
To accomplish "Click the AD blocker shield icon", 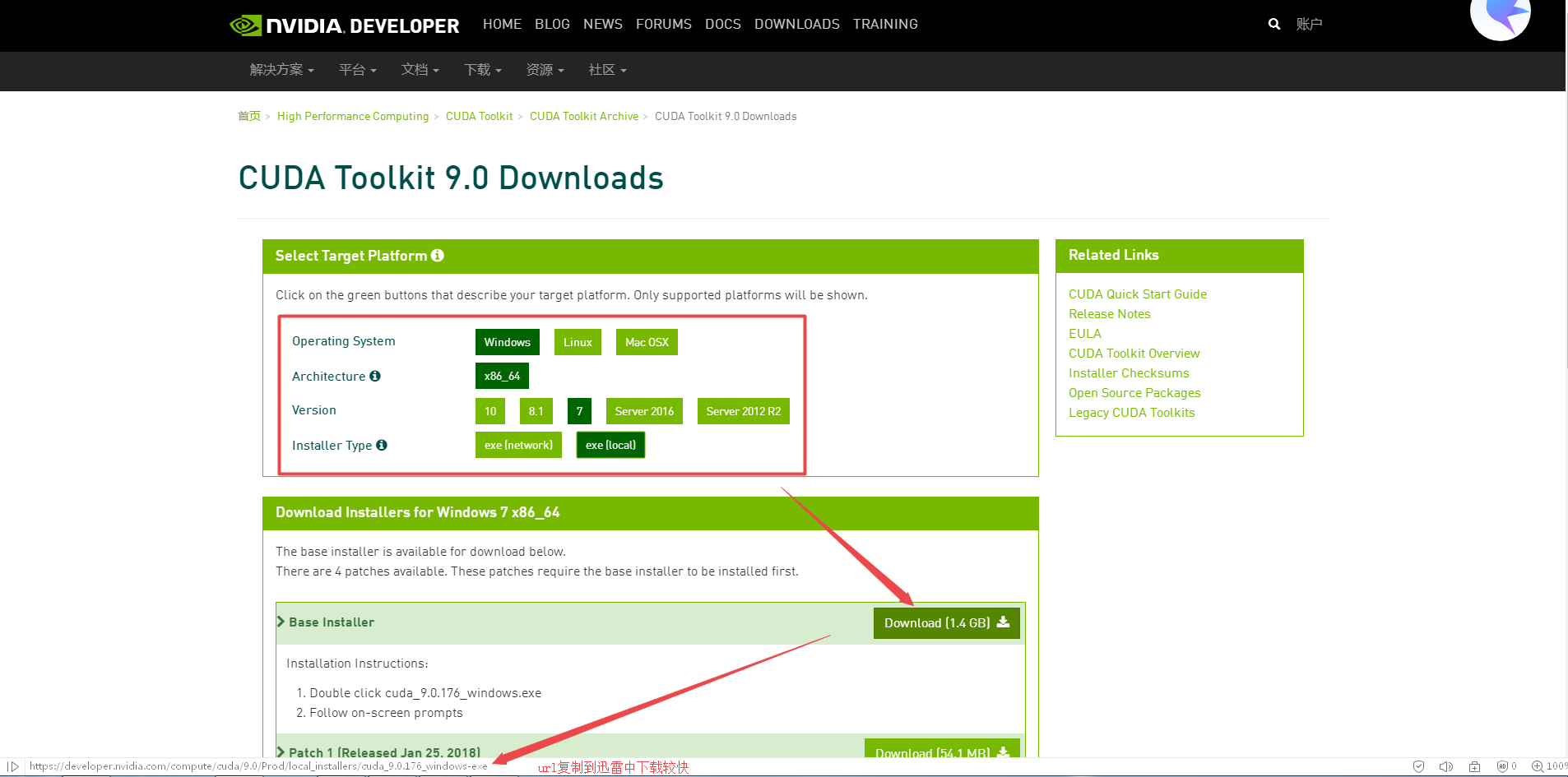I will (1502, 766).
